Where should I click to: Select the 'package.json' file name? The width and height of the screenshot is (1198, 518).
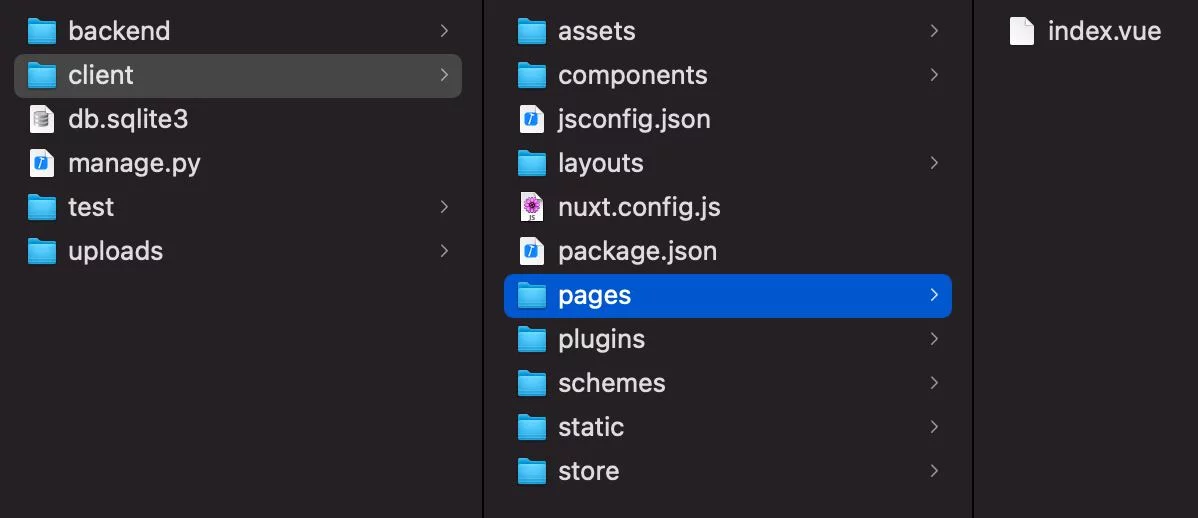tap(637, 252)
